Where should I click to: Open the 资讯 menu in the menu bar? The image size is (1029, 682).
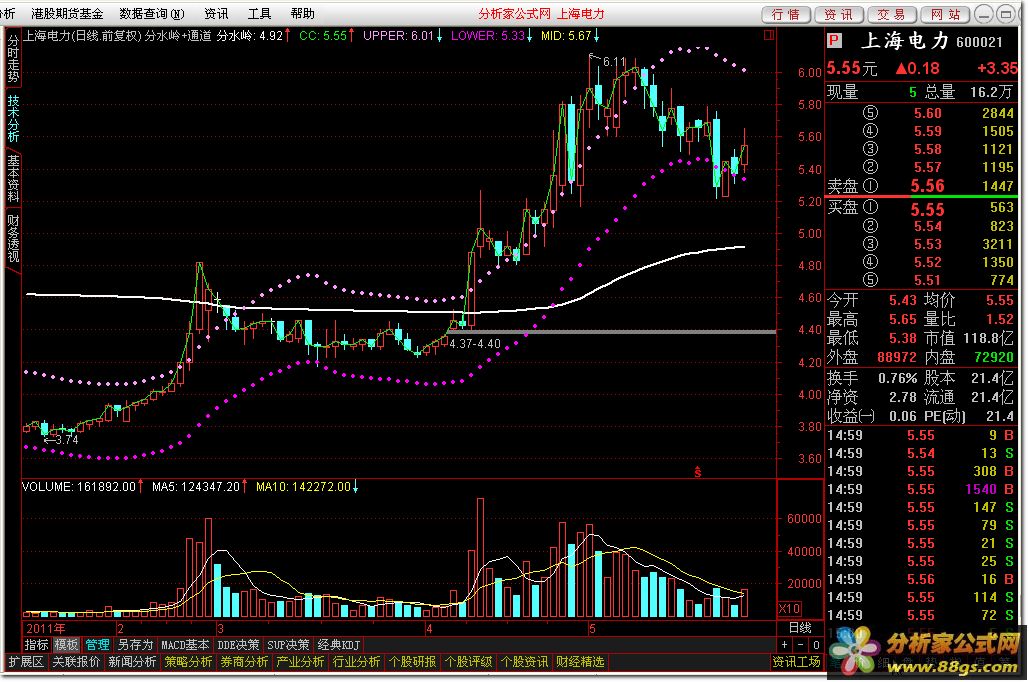[216, 13]
